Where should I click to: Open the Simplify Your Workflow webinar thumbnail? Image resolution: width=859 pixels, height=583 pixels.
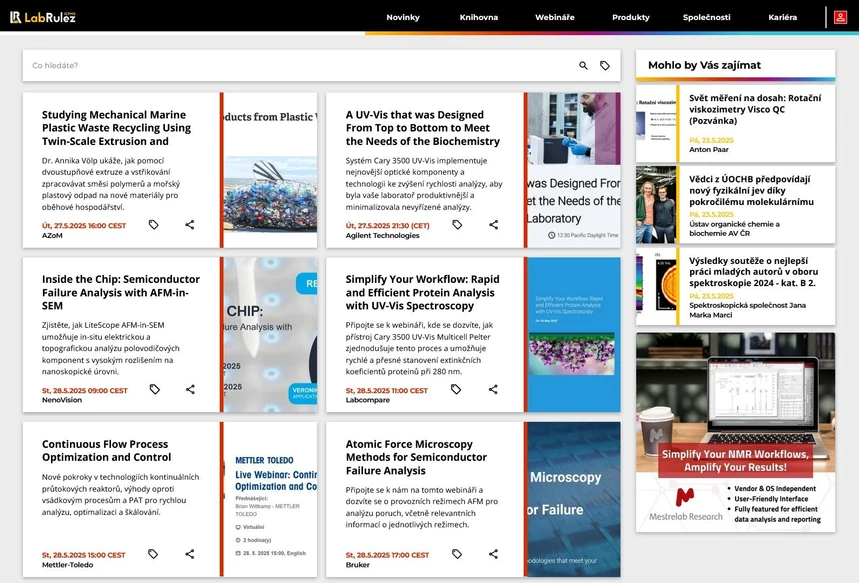[x=573, y=335]
